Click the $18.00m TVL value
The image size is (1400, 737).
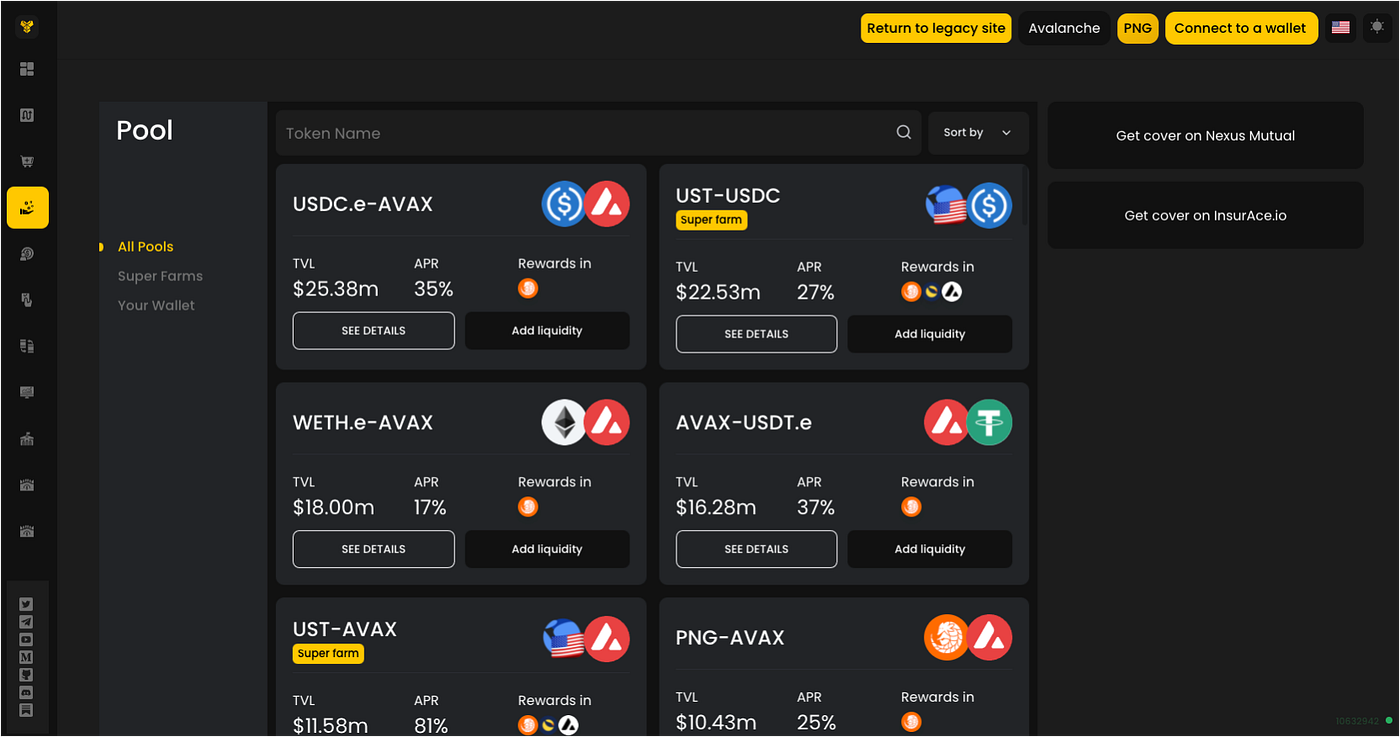click(334, 508)
